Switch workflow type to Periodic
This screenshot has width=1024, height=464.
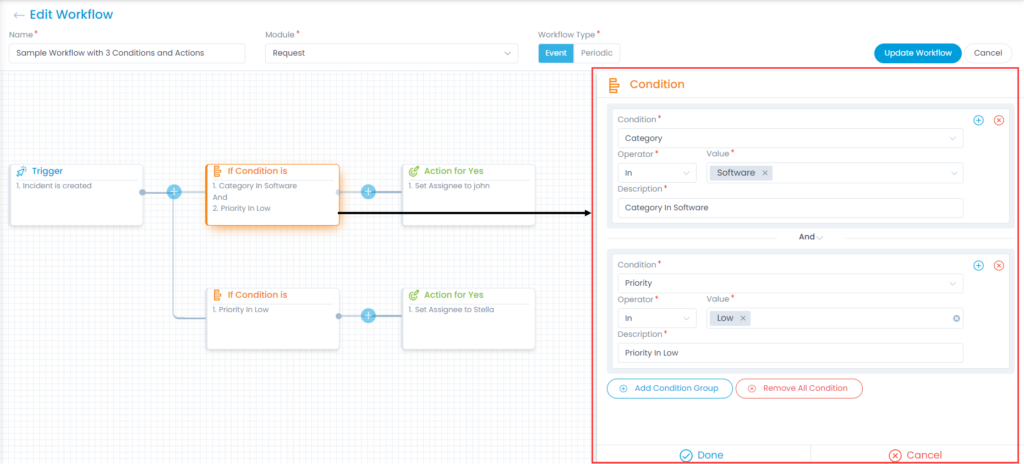coord(597,53)
